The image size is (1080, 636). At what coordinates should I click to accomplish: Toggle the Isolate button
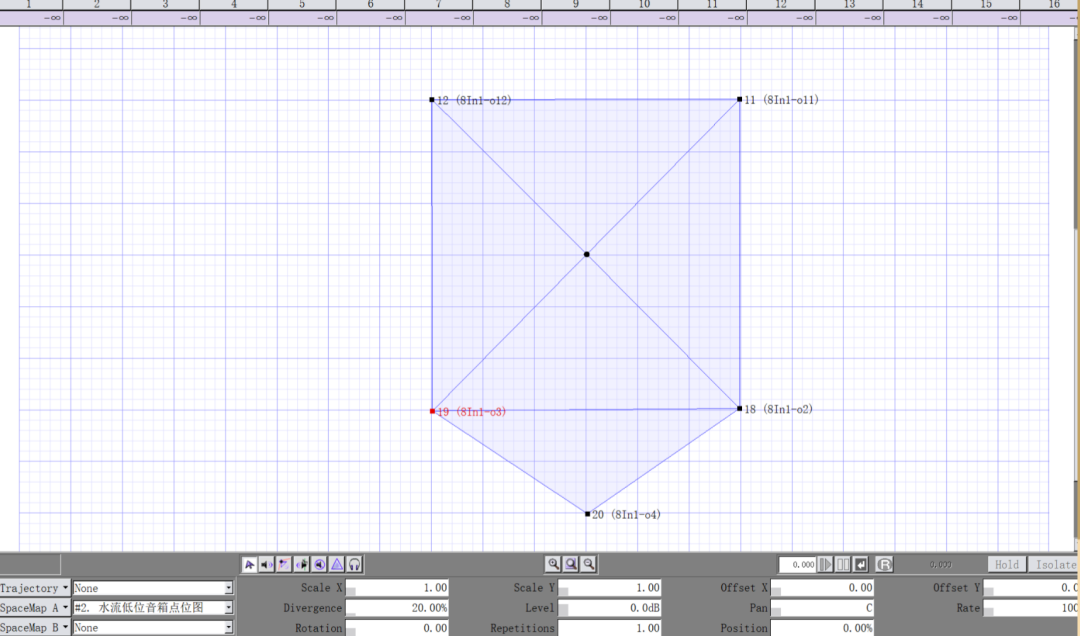click(1054, 565)
